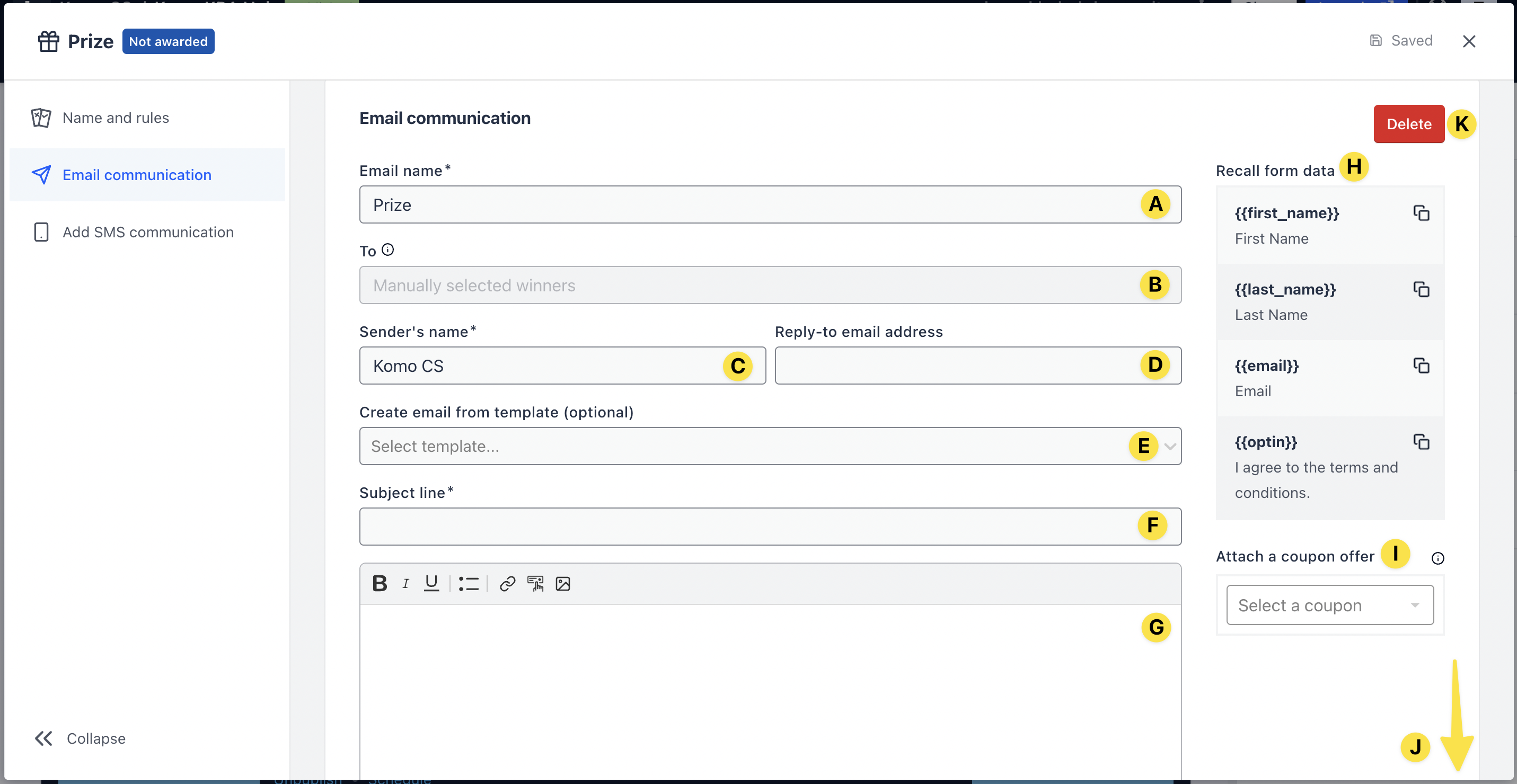Click the template dropdown chevron arrow
The width and height of the screenshot is (1517, 784).
(x=1170, y=446)
